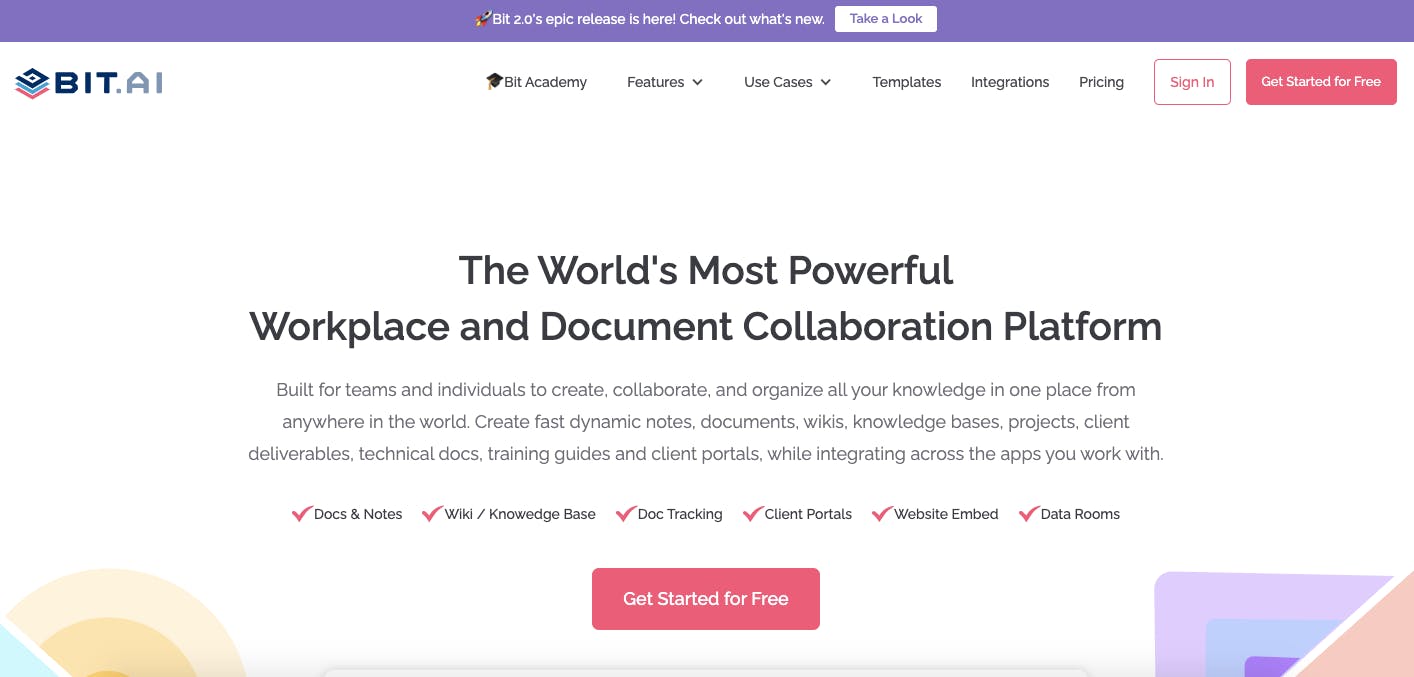The image size is (1414, 677).
Task: Click the Doc Tracking label
Action: pyautogui.click(x=680, y=514)
